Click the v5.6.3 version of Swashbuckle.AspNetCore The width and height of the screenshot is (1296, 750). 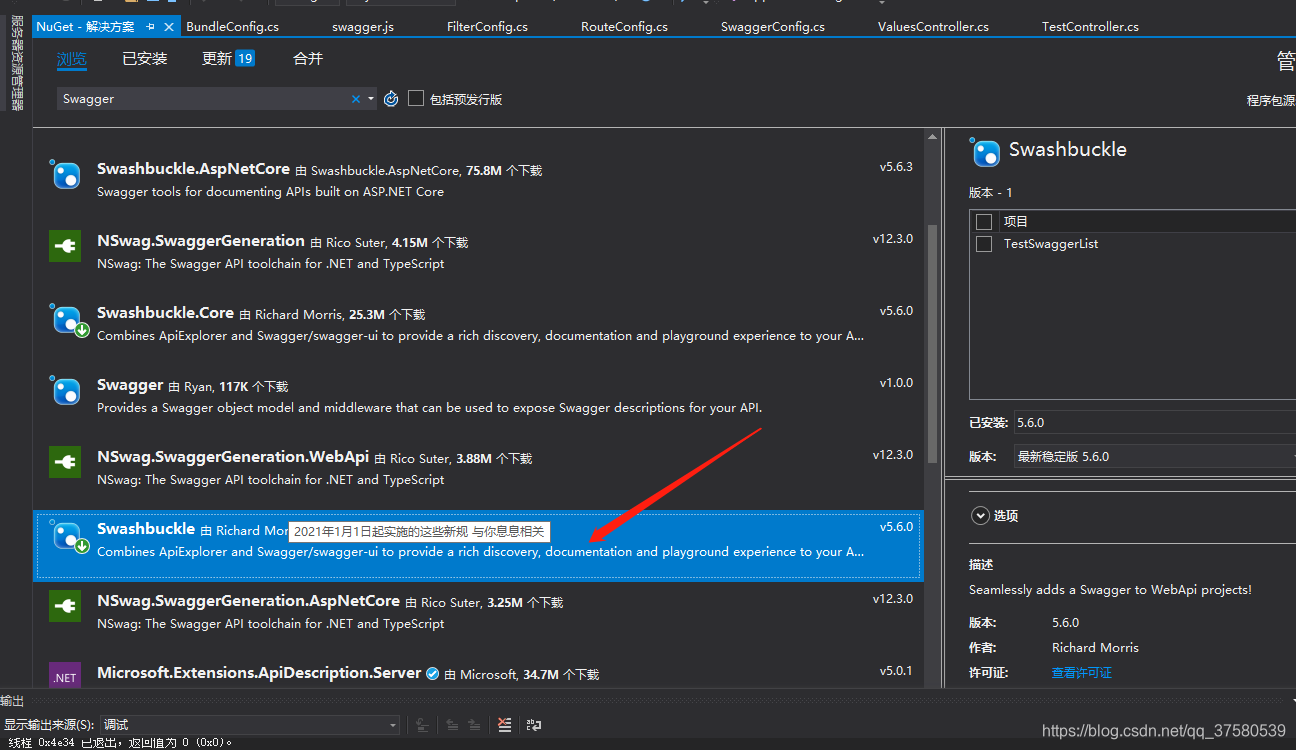896,167
